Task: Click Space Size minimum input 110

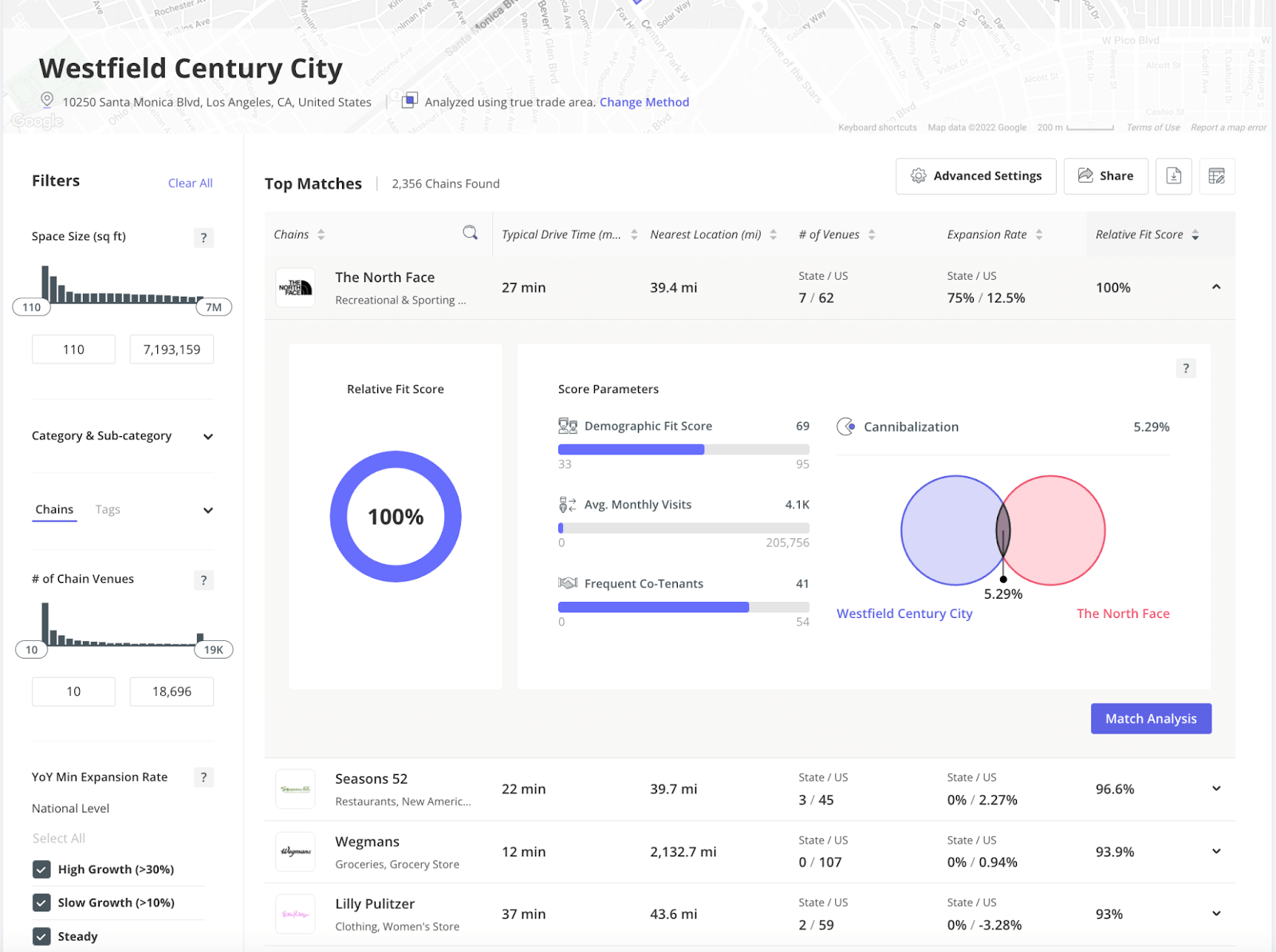Action: tap(73, 349)
